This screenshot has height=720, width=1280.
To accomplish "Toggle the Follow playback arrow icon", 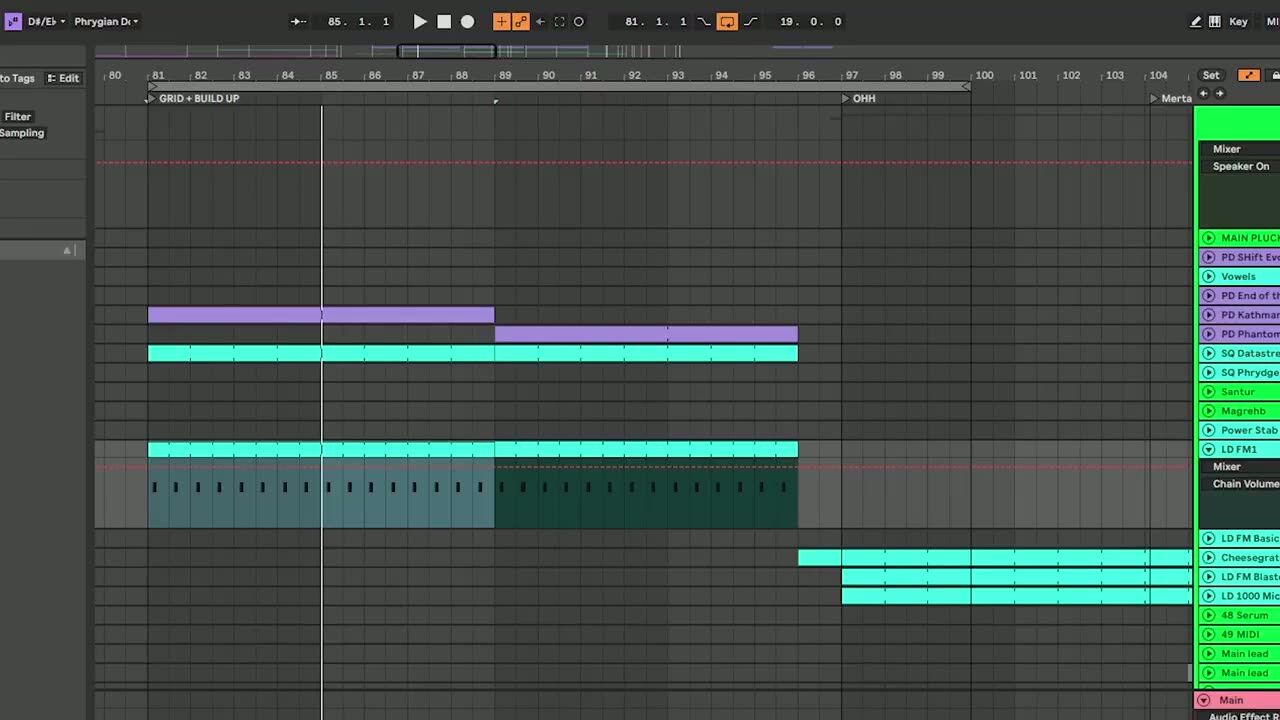I will [298, 21].
